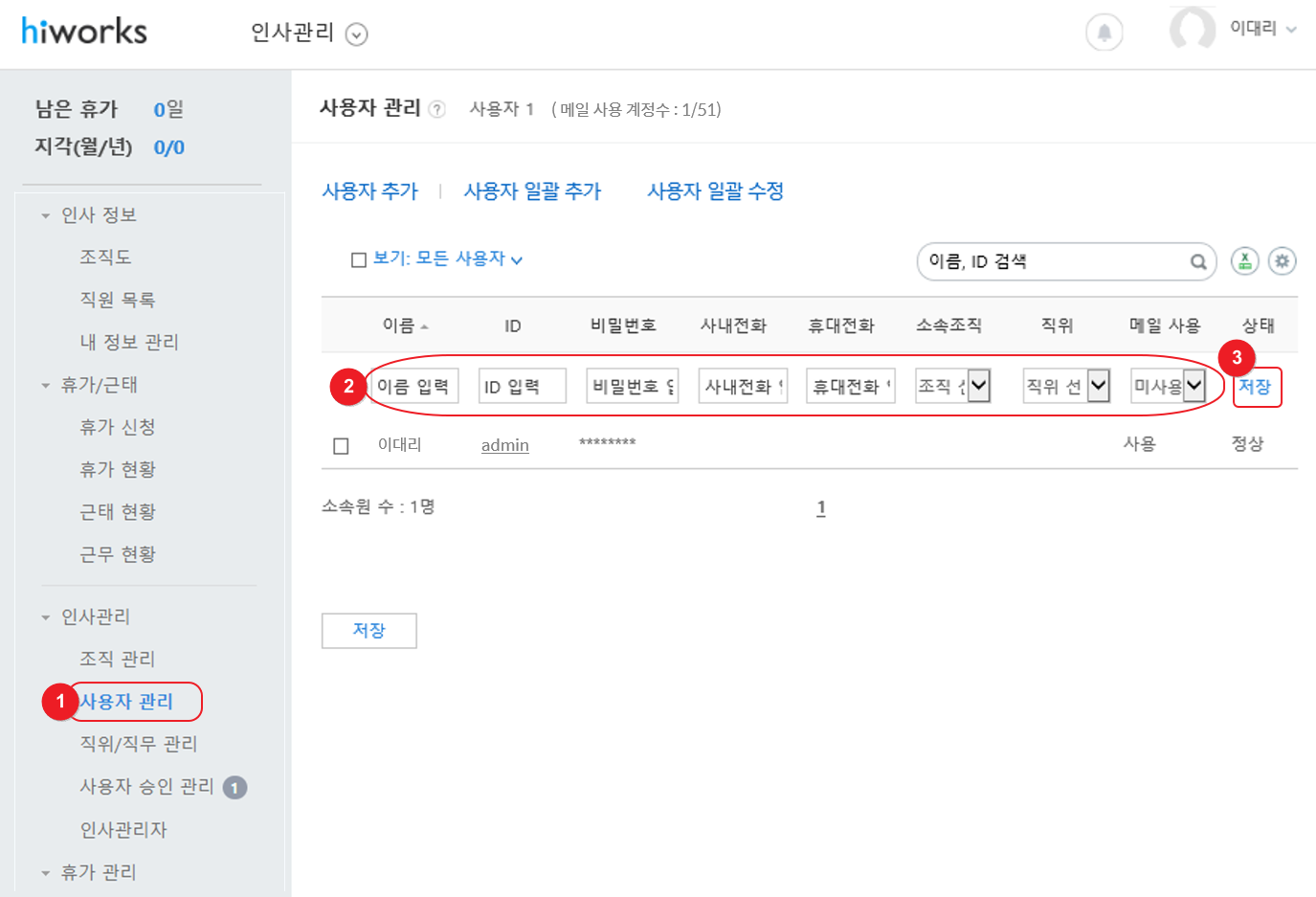Screen dimensions: 1316x897
Task: Click the Excel export icon
Action: point(1244,260)
